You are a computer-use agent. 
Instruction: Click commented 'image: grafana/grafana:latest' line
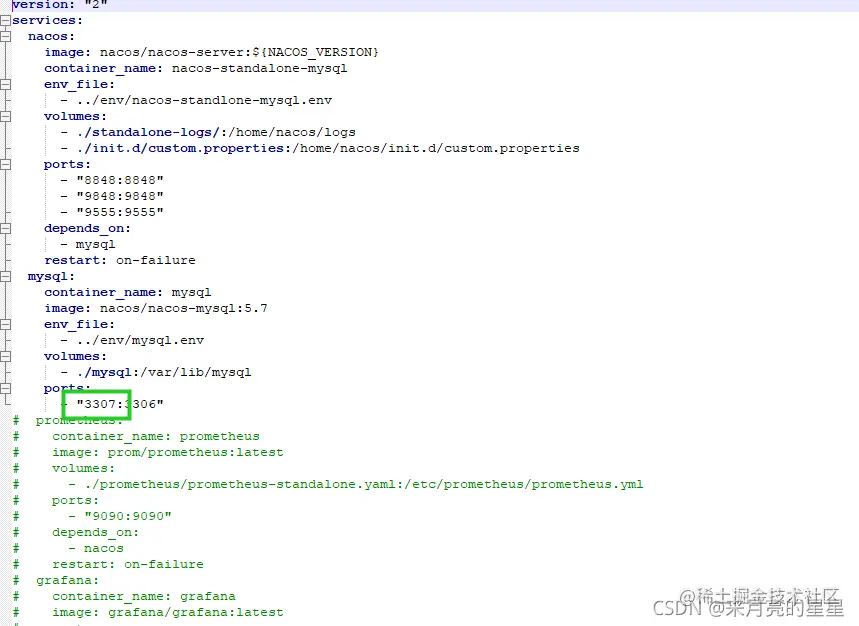[168, 612]
